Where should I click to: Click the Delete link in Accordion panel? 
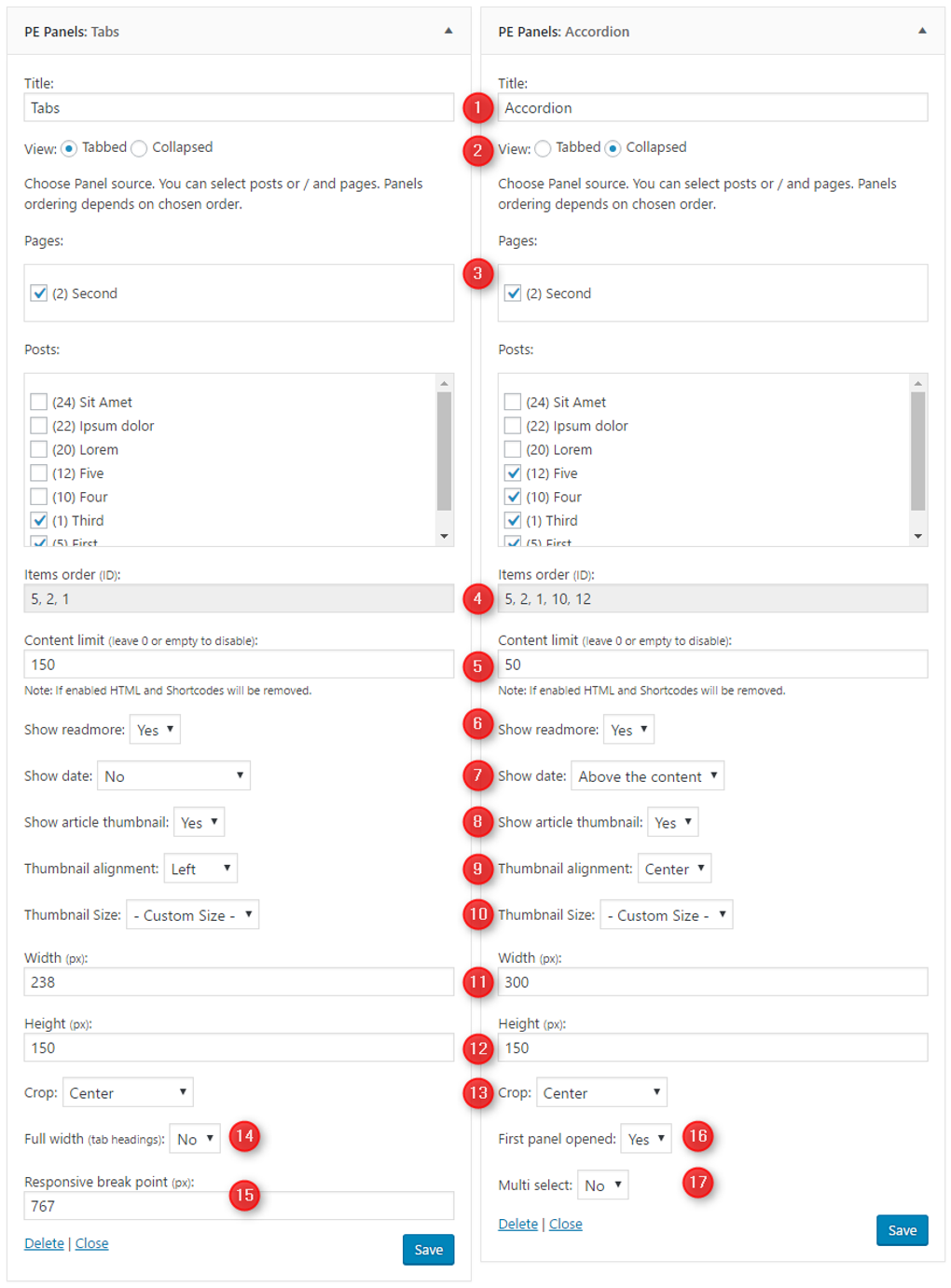coord(517,1224)
